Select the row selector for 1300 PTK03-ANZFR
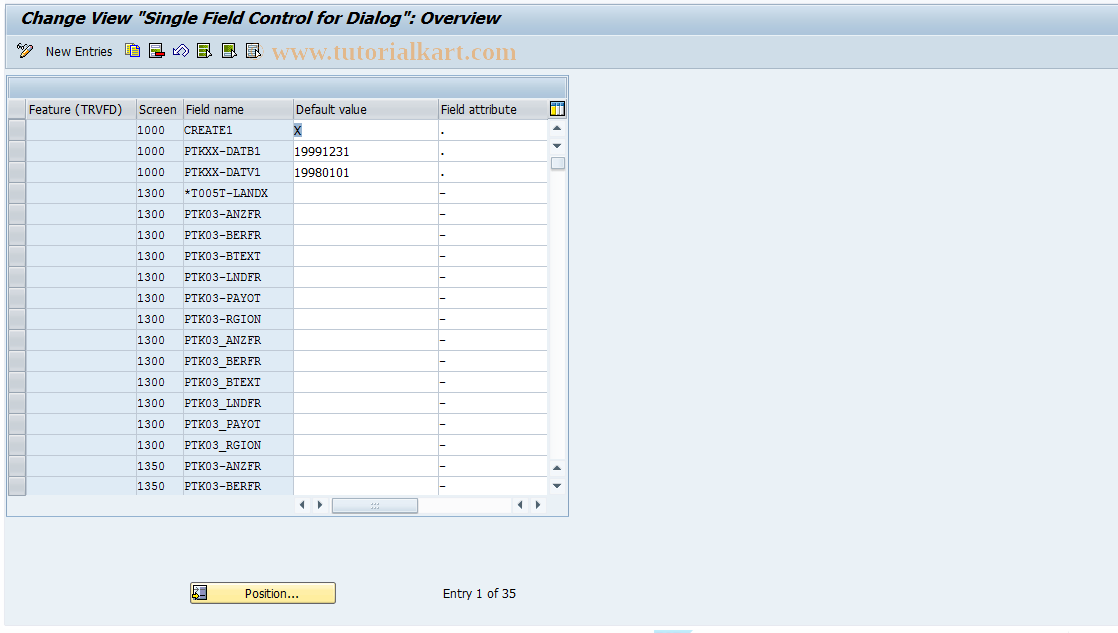This screenshot has height=633, width=1118. 17,215
